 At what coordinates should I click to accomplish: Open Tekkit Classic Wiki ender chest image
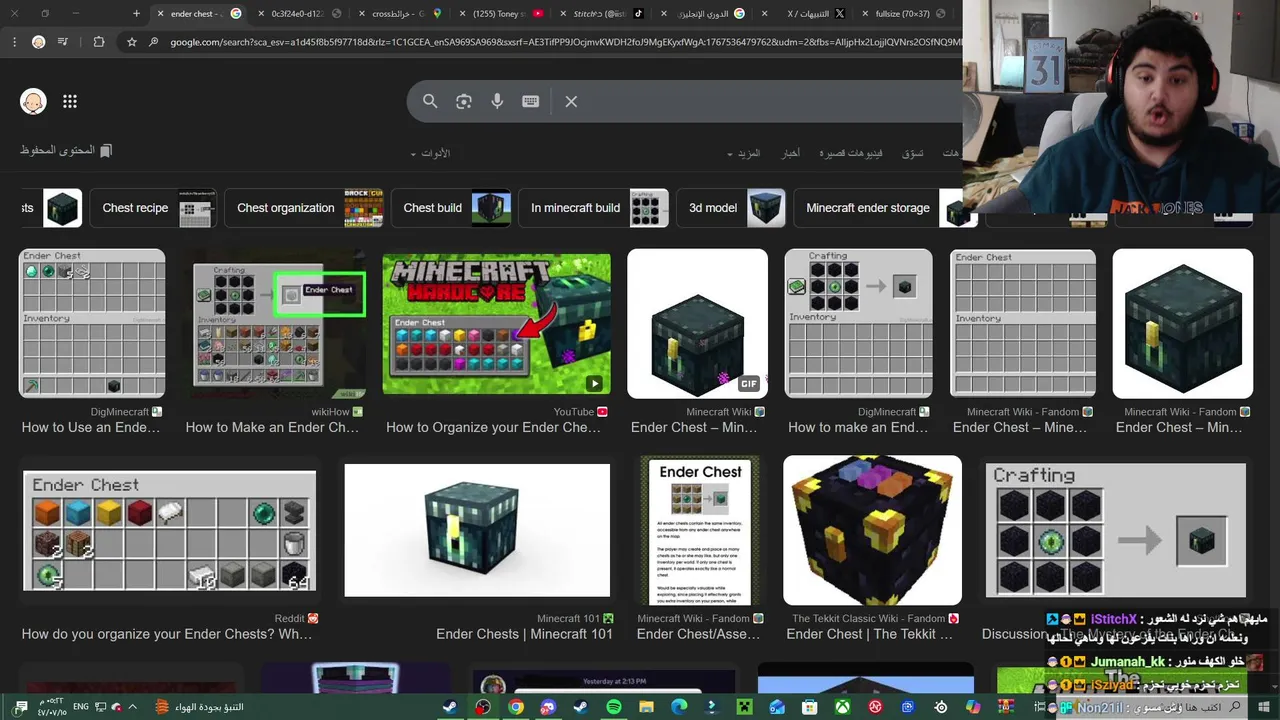tap(872, 530)
